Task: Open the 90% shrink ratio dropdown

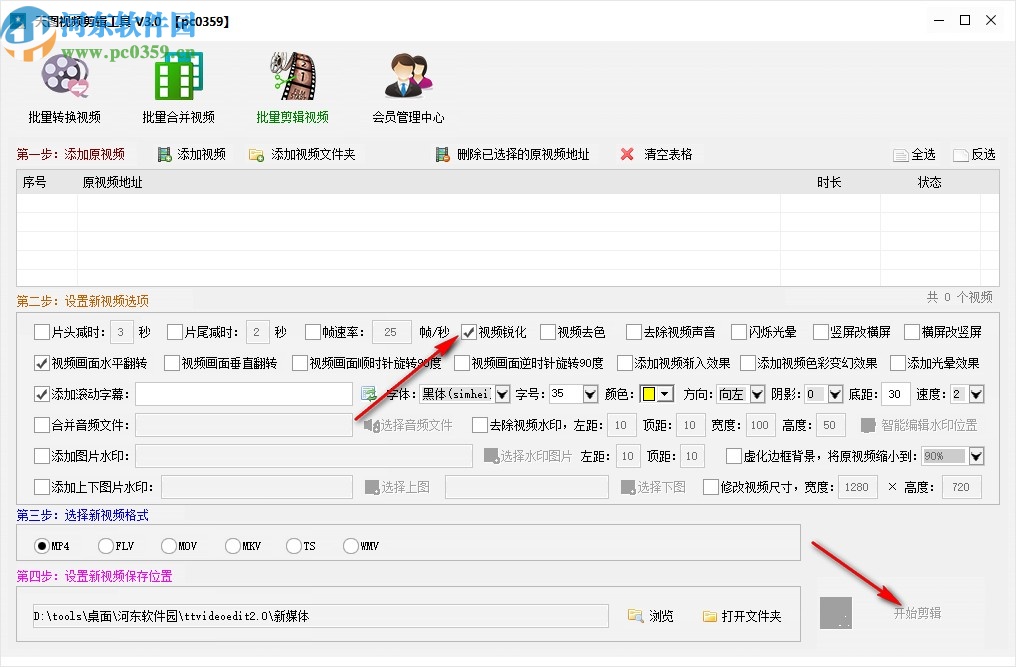Action: 976,456
